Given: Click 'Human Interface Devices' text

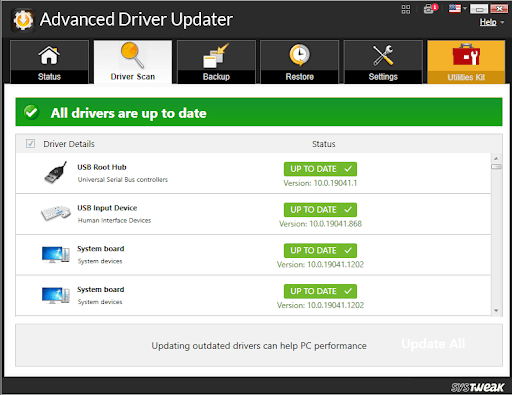Looking at the screenshot, I should click(x=114, y=220).
